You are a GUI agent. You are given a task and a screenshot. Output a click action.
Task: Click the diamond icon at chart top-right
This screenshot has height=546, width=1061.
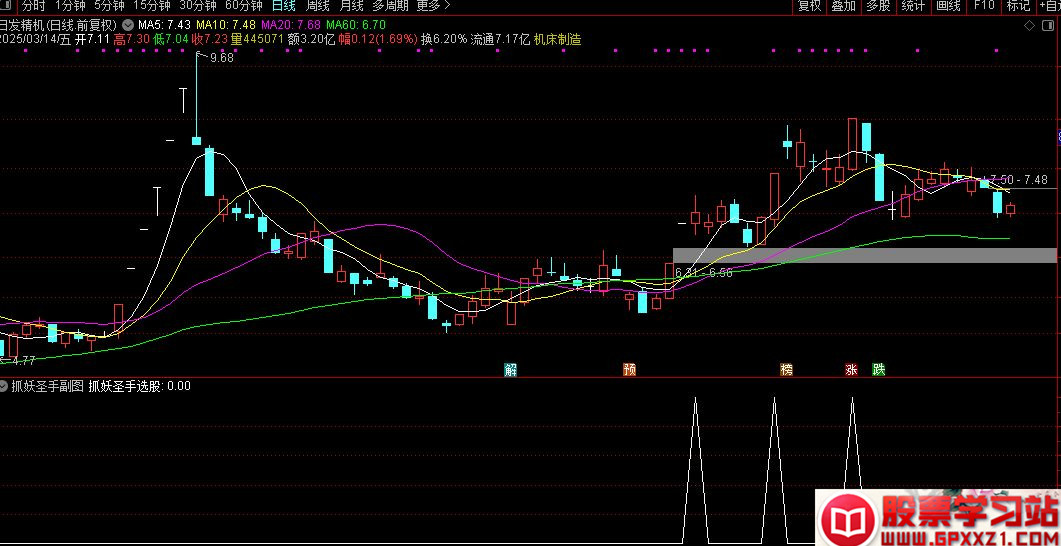(x=1029, y=26)
